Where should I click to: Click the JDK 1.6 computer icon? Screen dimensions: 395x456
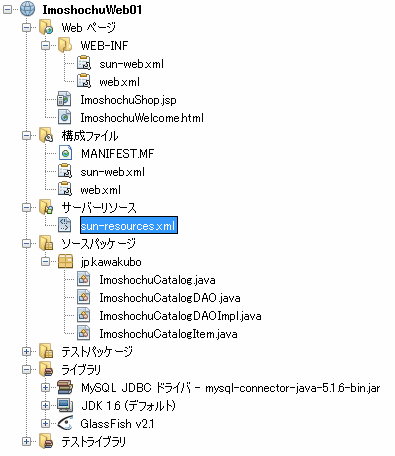[x=65, y=405]
